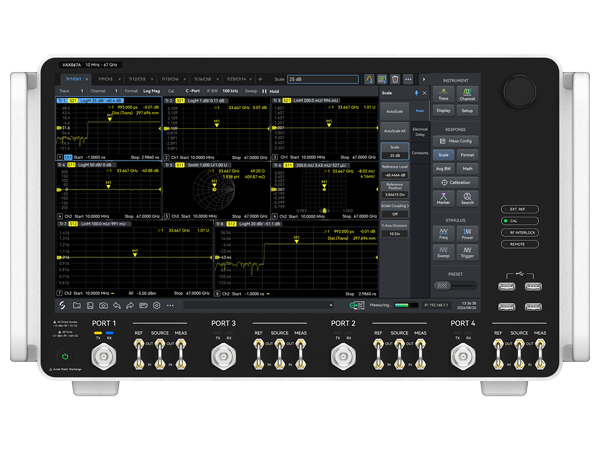The width and height of the screenshot is (600, 450).
Task: Switch to the Tr9/Ch3 tab
Action: click(108, 79)
